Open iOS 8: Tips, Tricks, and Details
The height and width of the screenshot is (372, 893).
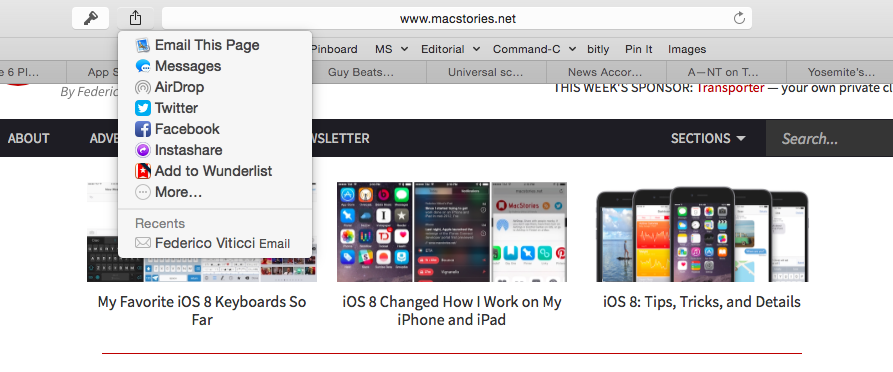(x=702, y=302)
